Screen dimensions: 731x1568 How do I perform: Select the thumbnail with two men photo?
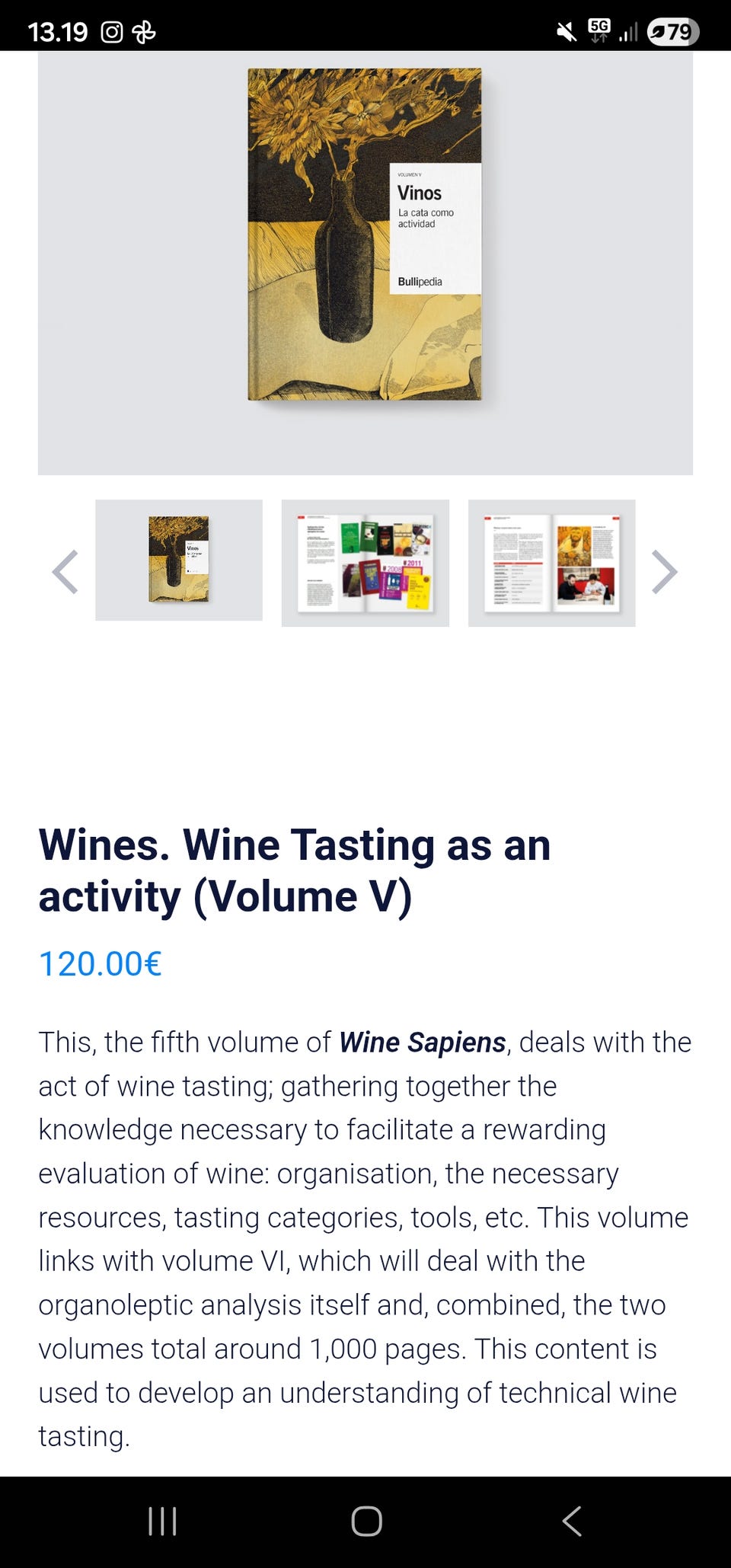pyautogui.click(x=552, y=563)
